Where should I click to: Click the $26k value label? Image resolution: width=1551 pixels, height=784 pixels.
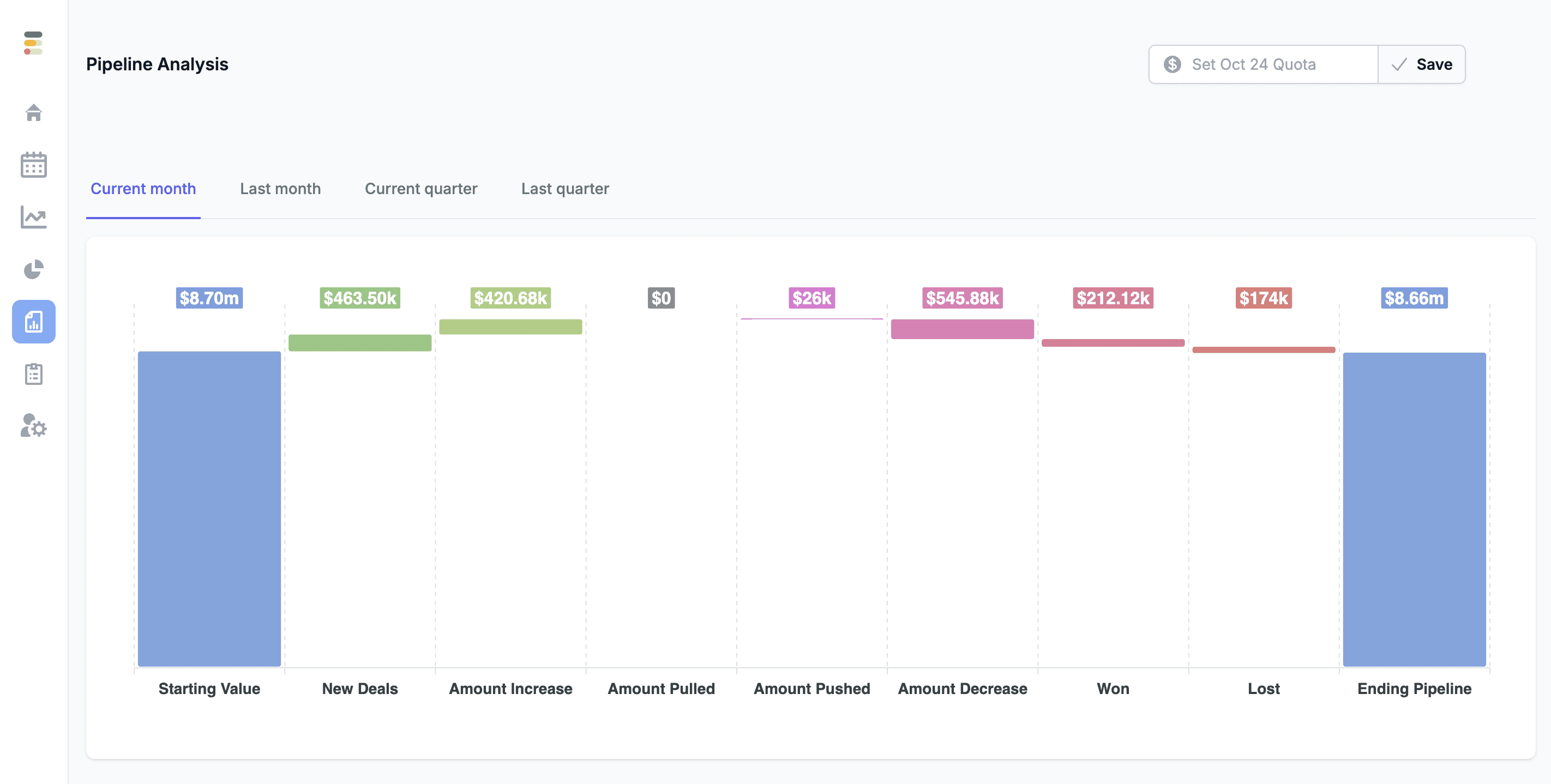(x=811, y=298)
